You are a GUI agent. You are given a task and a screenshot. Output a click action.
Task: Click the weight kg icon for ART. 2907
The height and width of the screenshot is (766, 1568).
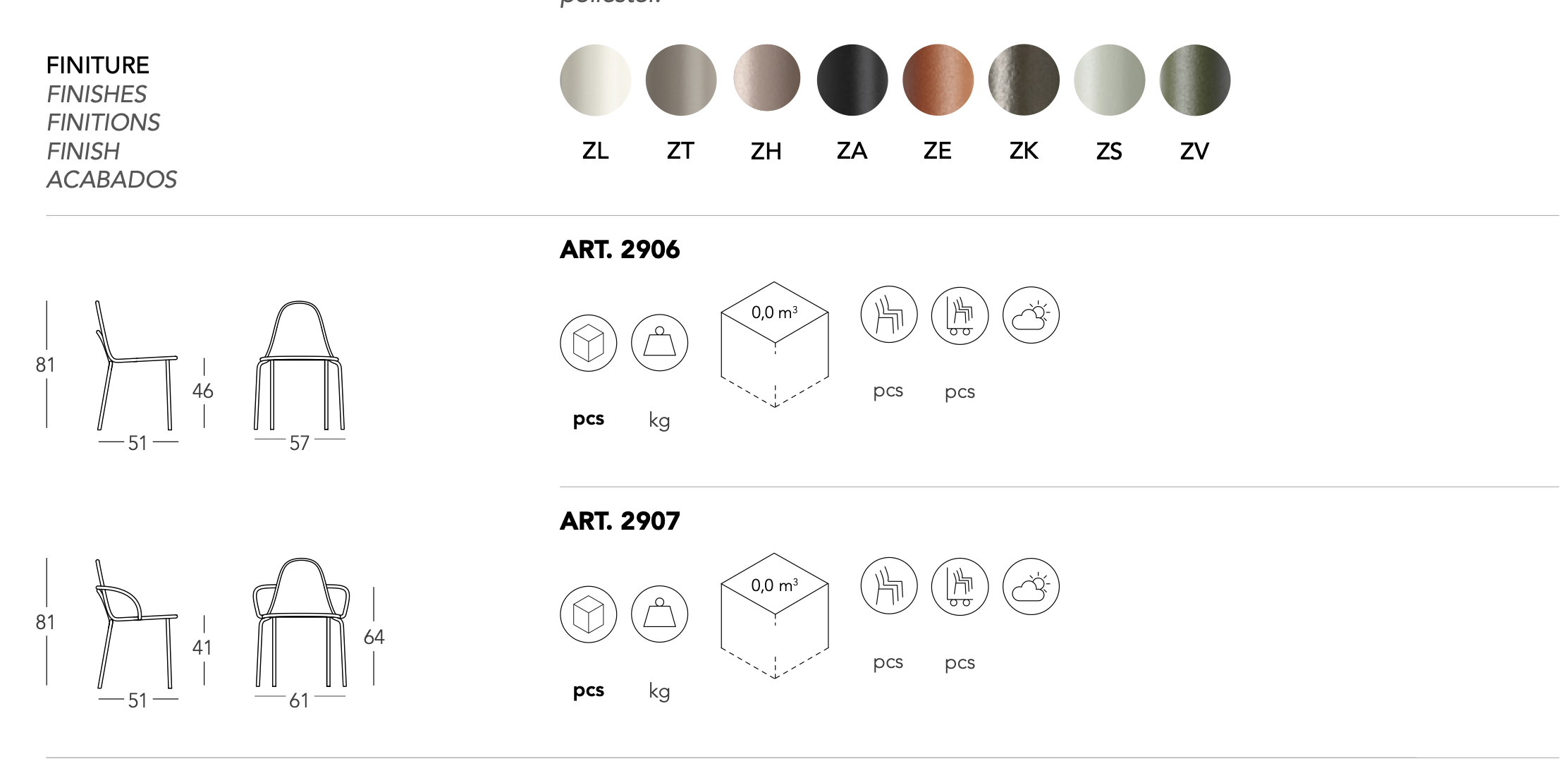[659, 614]
